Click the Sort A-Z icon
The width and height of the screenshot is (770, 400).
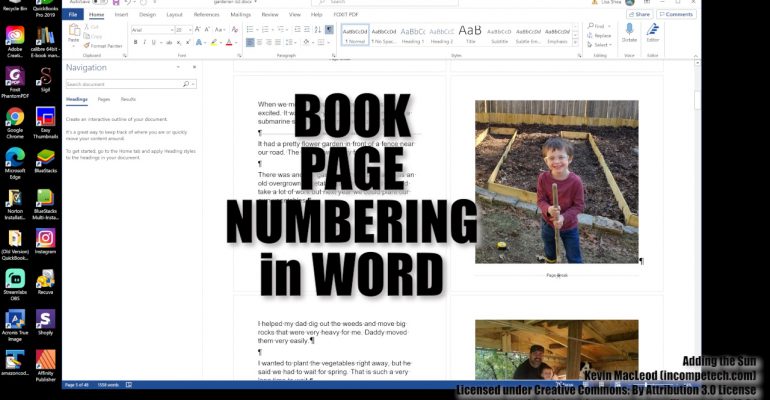[318, 30]
